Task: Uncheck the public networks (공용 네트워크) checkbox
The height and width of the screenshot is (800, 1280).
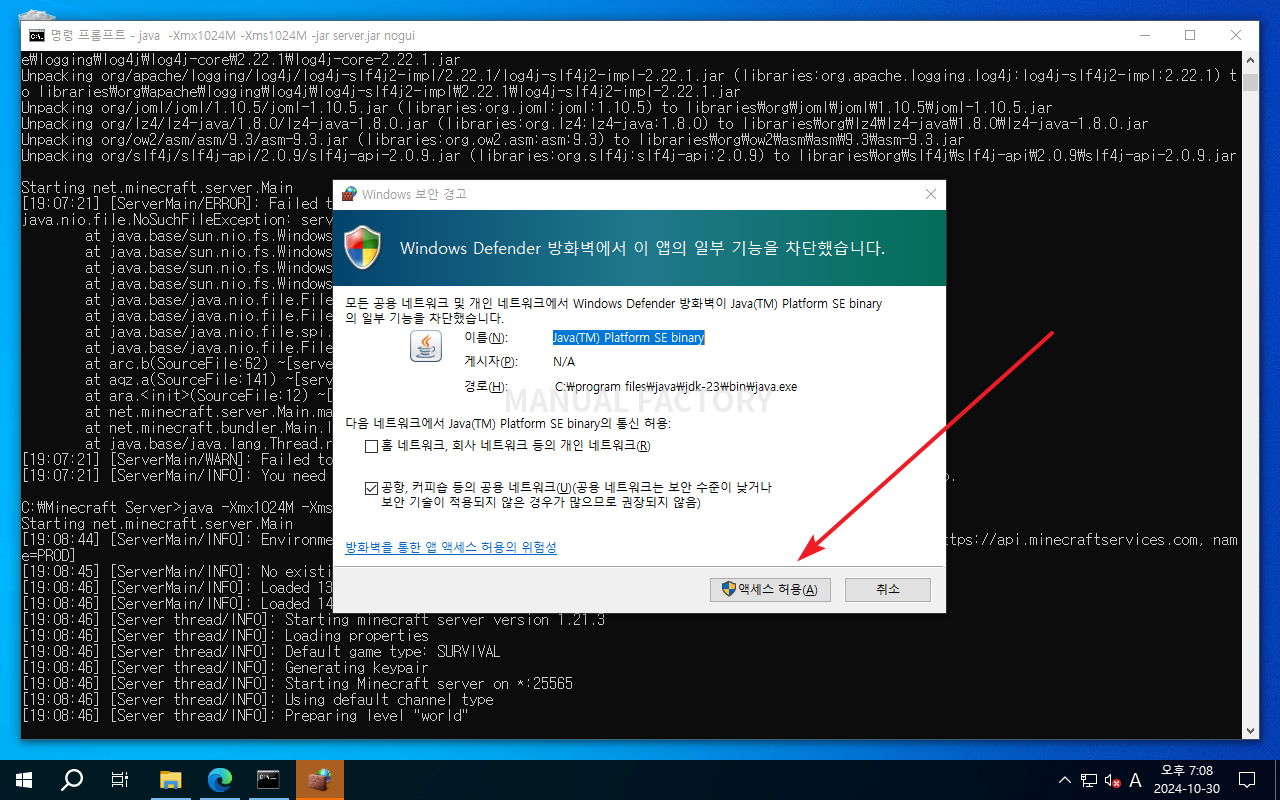Action: (x=372, y=487)
